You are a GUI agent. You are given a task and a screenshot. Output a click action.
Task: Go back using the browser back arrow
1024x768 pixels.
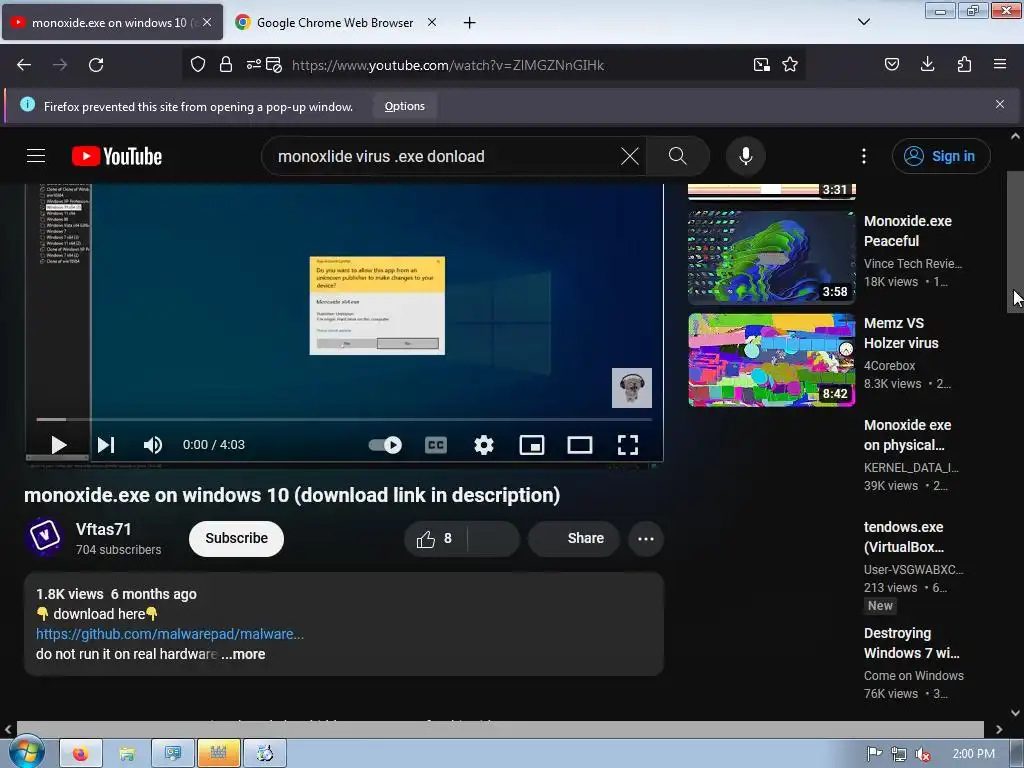(24, 65)
